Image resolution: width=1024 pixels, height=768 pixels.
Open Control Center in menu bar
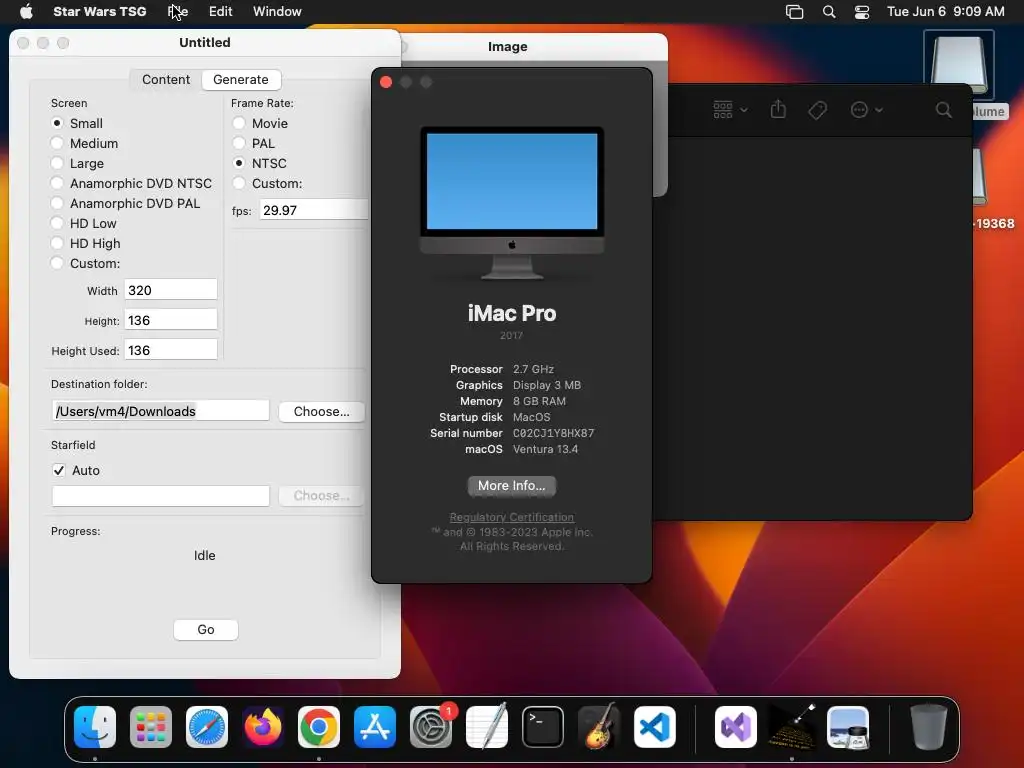click(x=862, y=11)
